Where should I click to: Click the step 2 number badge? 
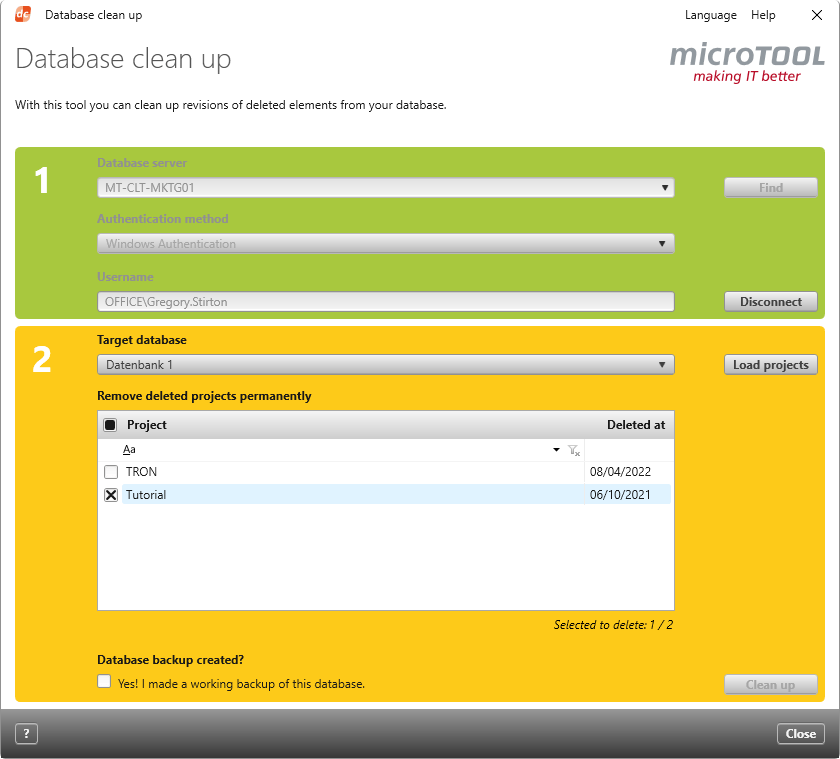pos(40,361)
